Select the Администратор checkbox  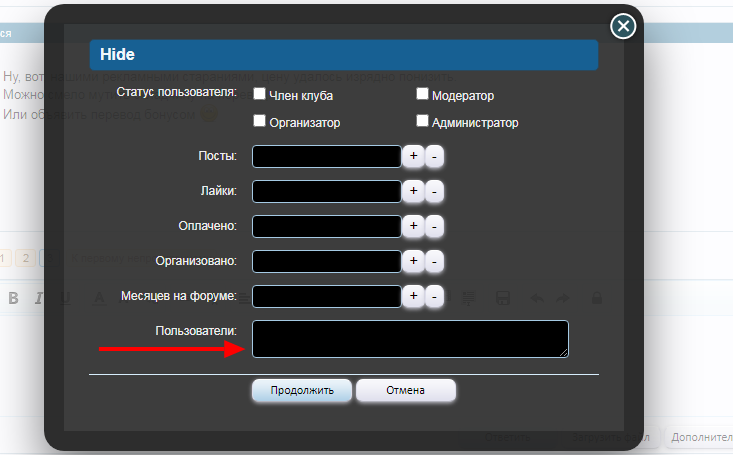(x=422, y=122)
